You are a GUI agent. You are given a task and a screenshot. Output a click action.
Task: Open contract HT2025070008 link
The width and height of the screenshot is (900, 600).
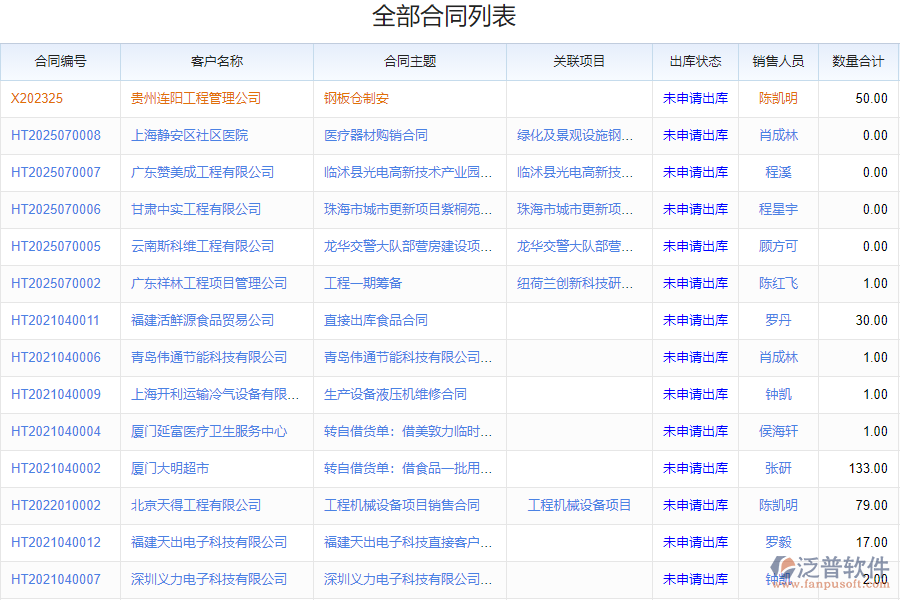(56, 135)
